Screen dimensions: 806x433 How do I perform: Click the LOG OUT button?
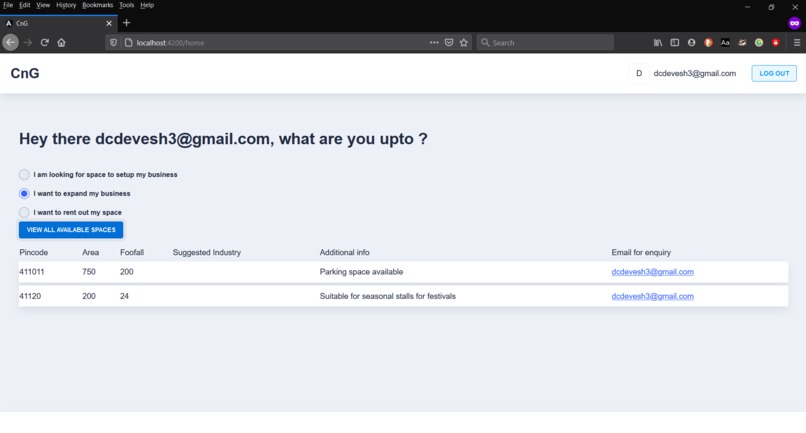(x=774, y=74)
